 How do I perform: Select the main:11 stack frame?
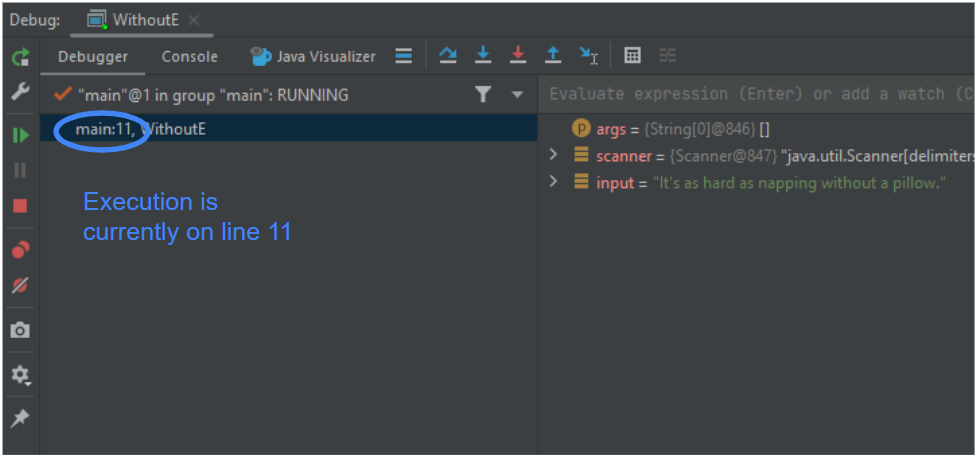pos(140,128)
